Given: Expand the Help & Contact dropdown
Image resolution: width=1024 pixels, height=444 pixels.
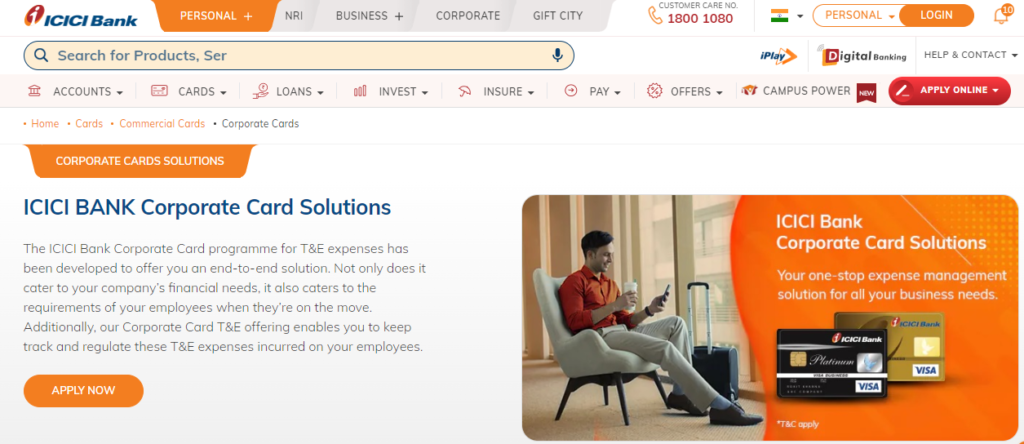Looking at the screenshot, I should pyautogui.click(x=970, y=55).
